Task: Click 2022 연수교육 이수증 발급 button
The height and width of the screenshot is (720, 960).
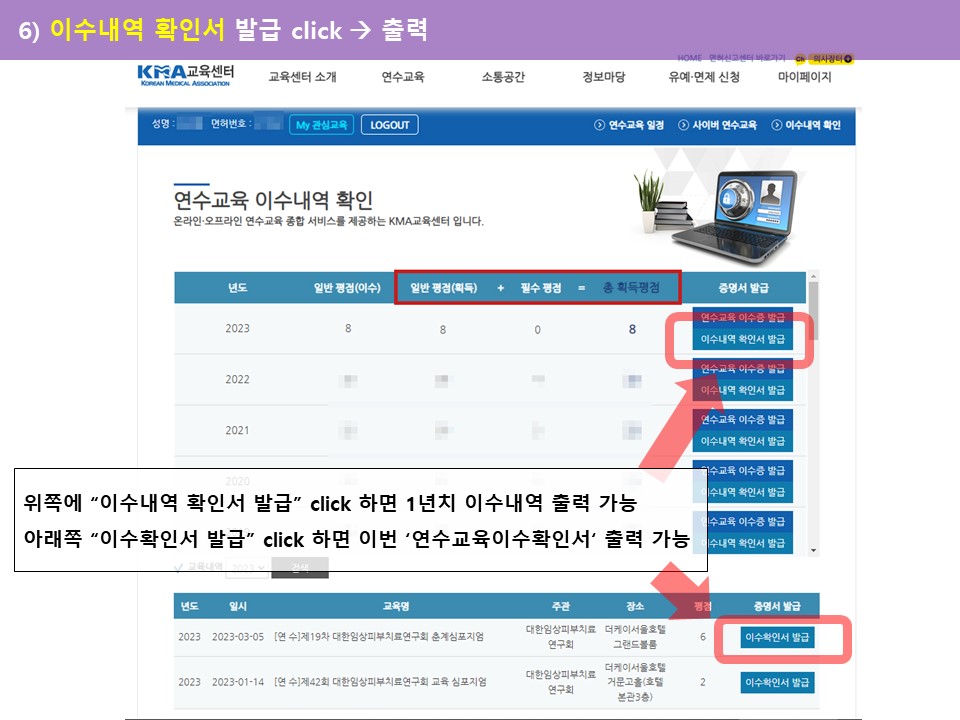Action: [742, 369]
